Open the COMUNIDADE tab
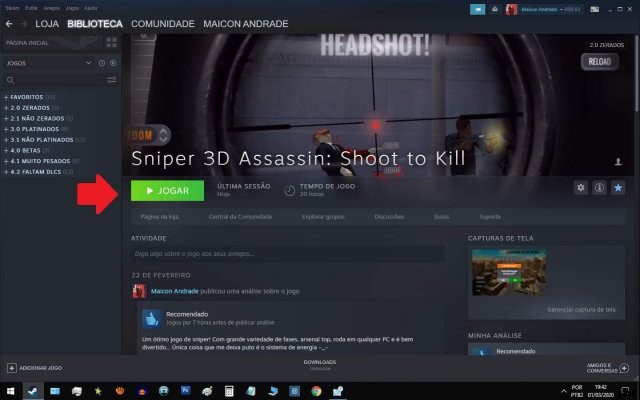 point(162,22)
